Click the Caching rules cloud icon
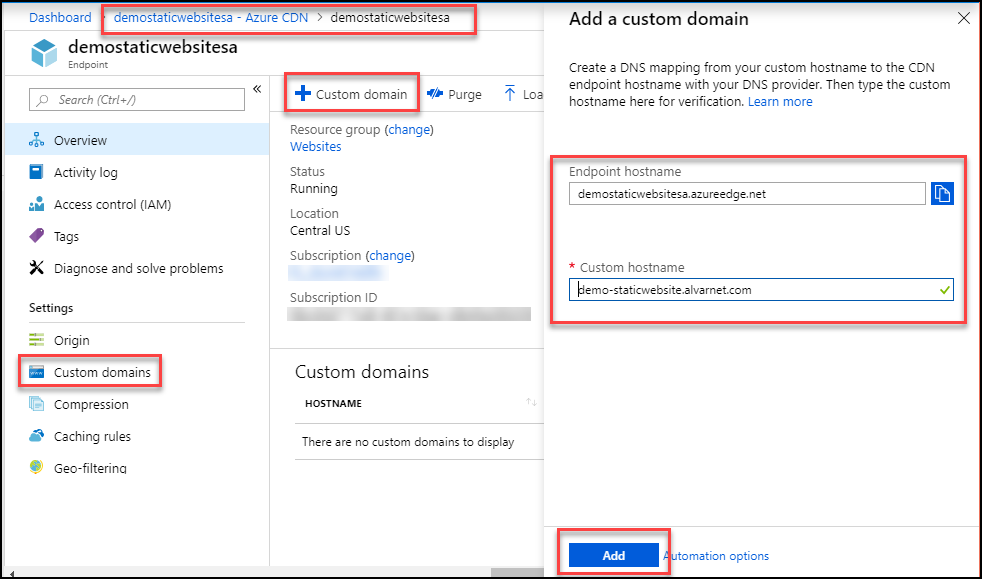Viewport: 982px width, 579px height. point(36,436)
